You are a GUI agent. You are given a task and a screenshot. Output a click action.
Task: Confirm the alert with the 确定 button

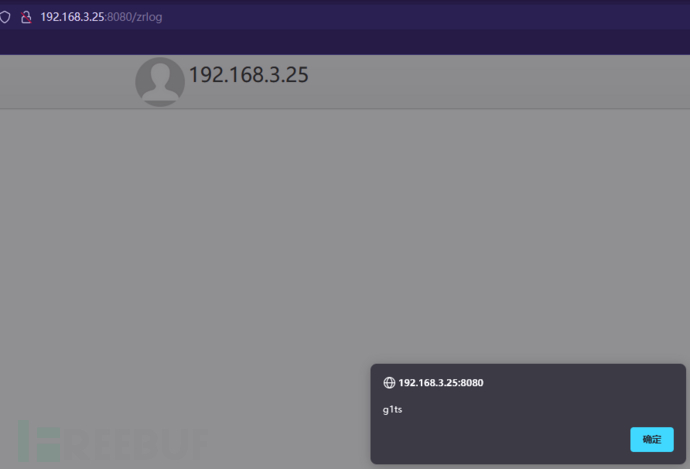(x=652, y=439)
